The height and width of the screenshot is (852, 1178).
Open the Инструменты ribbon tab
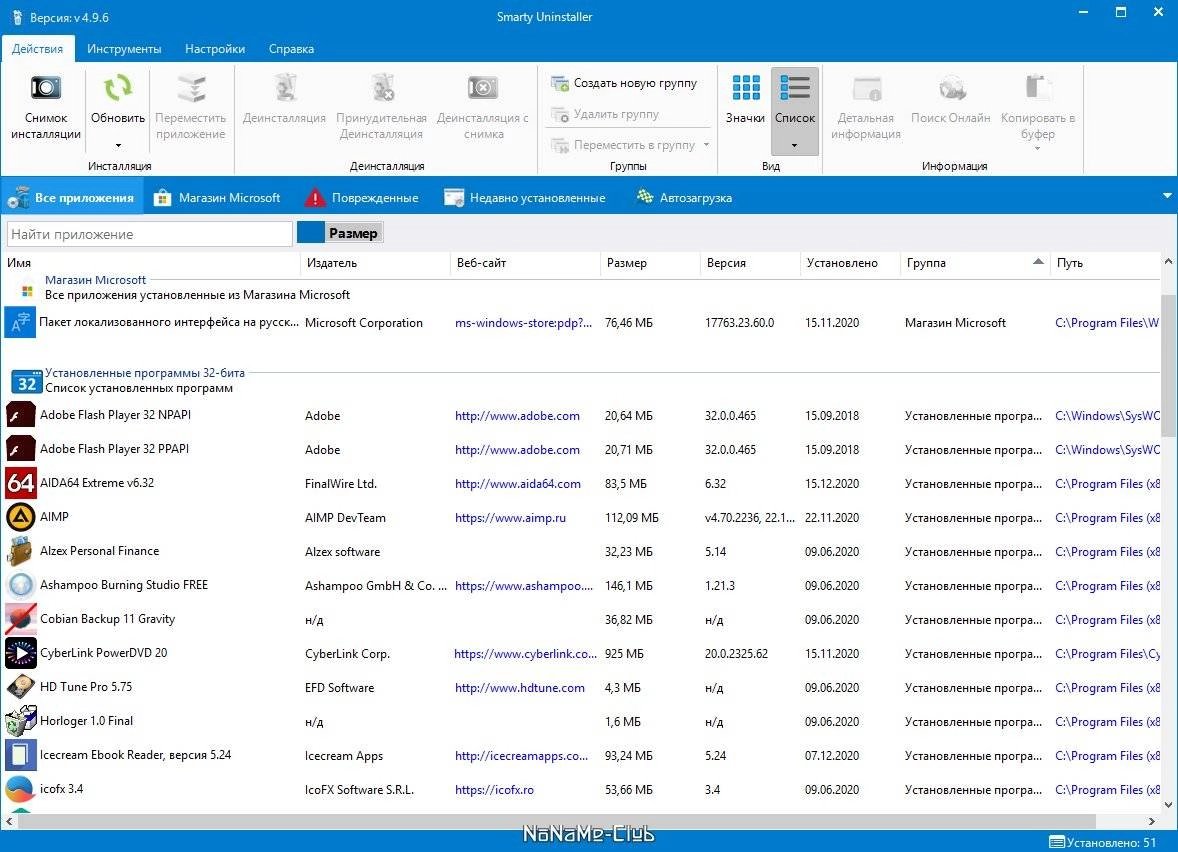(124, 49)
